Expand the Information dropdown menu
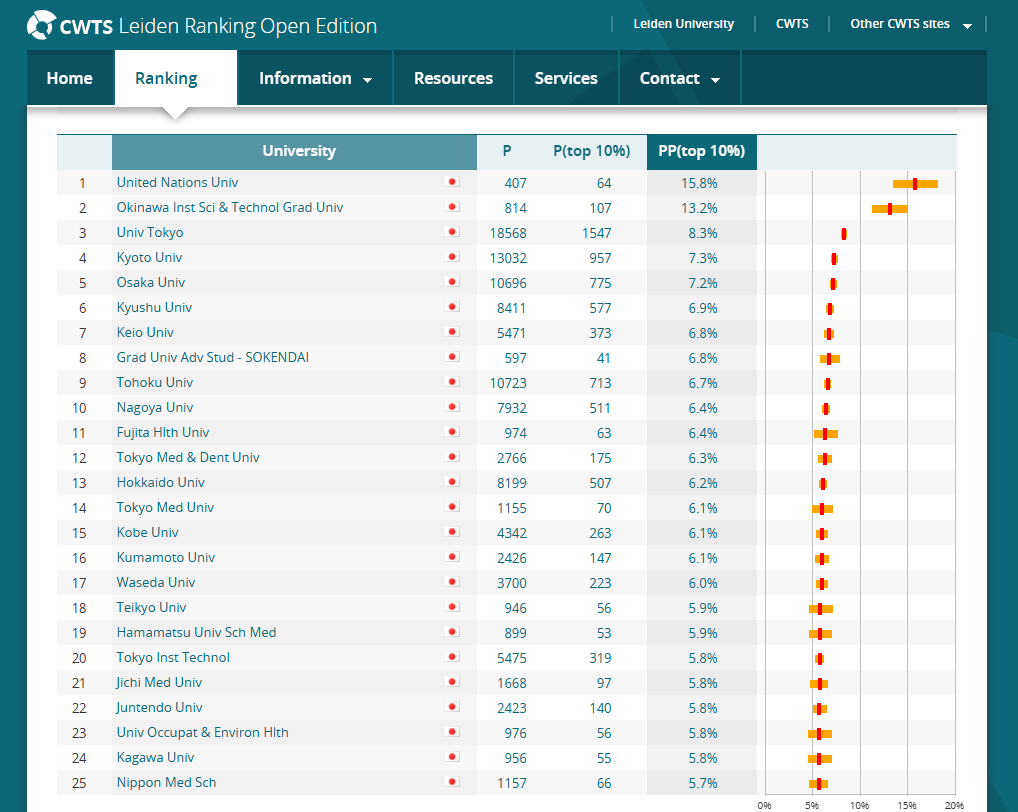Screen dimensions: 1018x812 315,78
